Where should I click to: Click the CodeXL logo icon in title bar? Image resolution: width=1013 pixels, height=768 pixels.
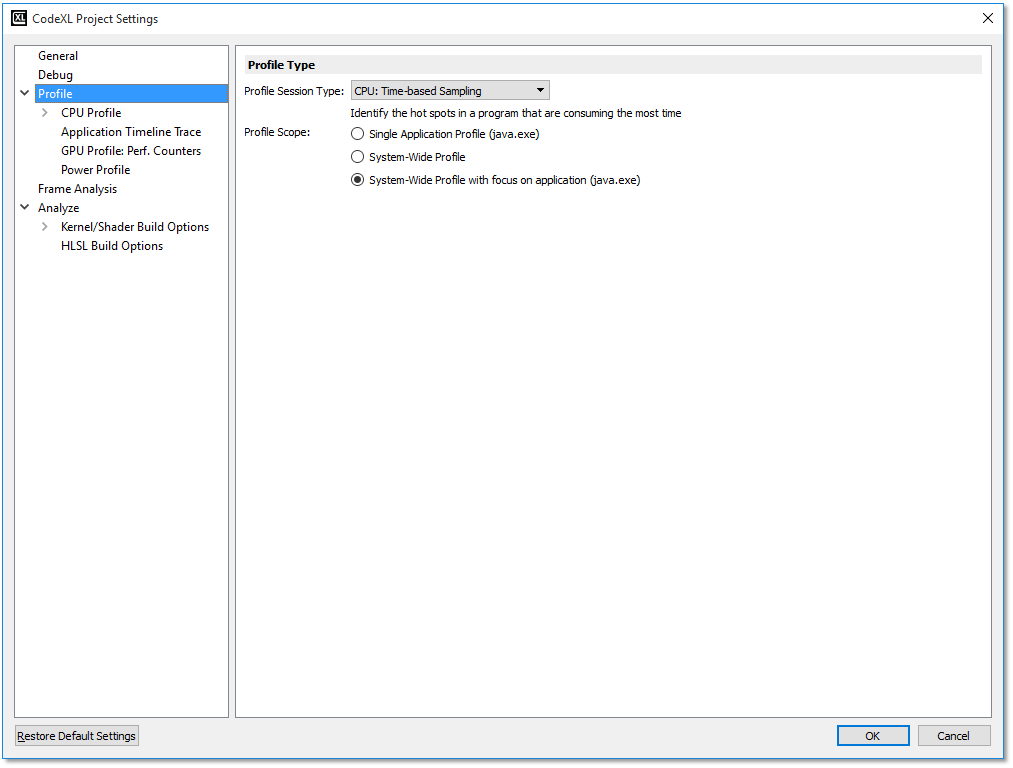19,18
